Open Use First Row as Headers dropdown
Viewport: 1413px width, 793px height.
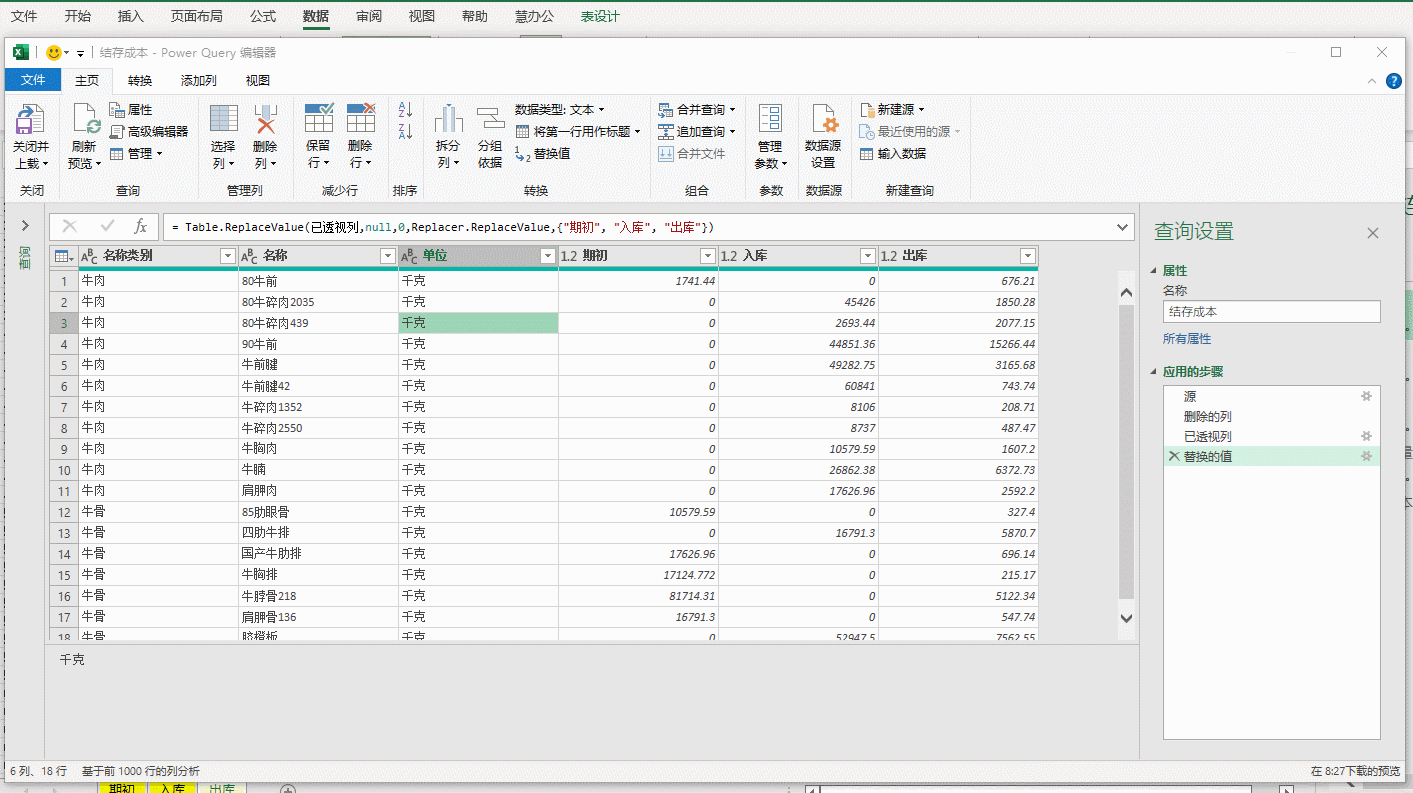coord(579,132)
